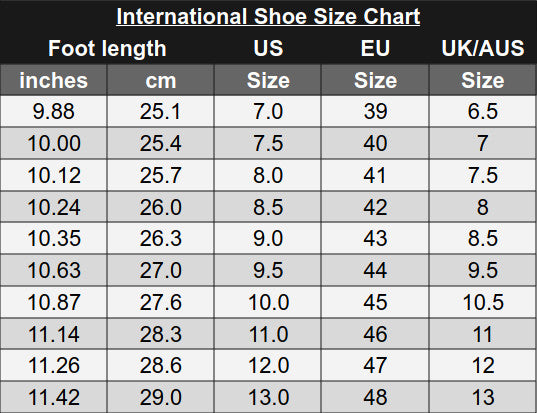
Task: Click EU size 47 cell
Action: 375,365
